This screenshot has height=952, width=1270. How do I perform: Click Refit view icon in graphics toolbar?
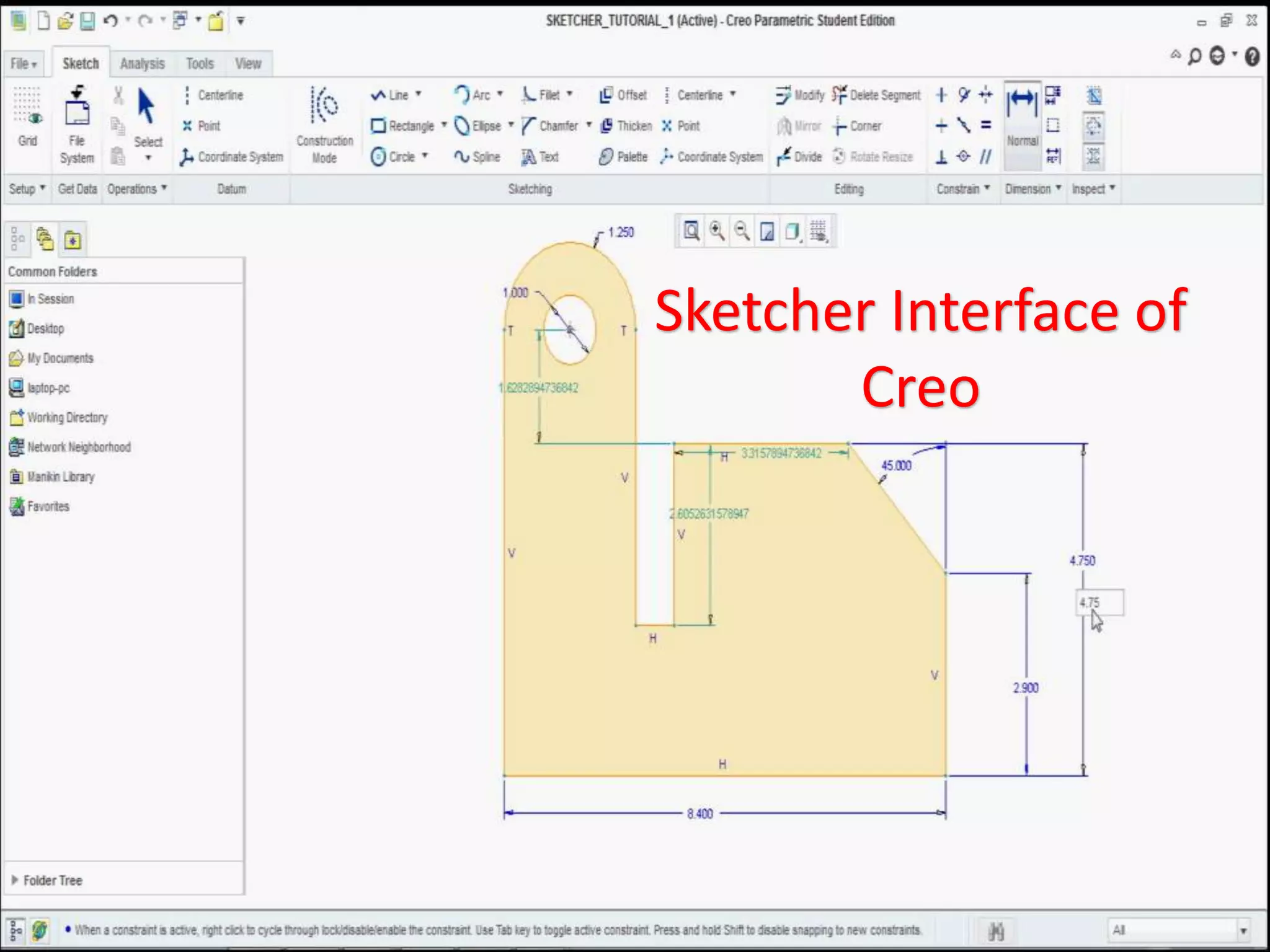coord(691,231)
